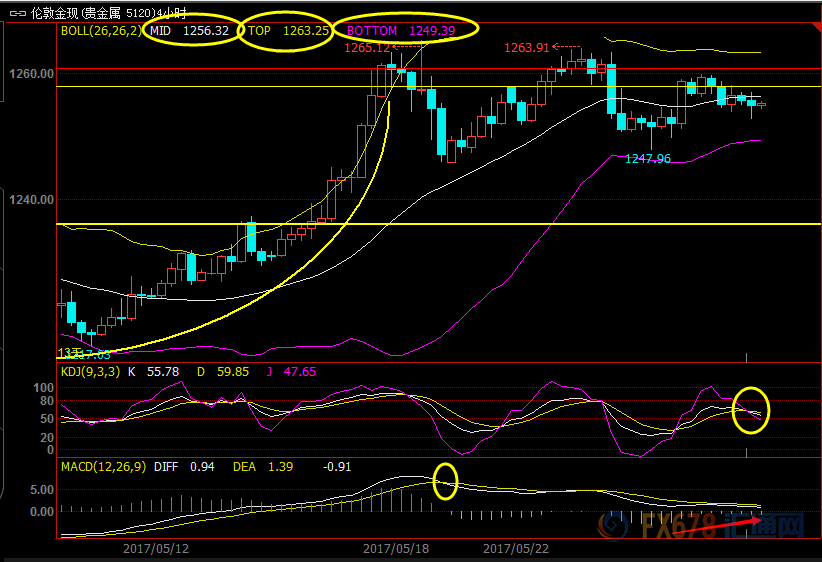
Task: Click the 伦敦金现 chart title
Action: [x=55, y=12]
